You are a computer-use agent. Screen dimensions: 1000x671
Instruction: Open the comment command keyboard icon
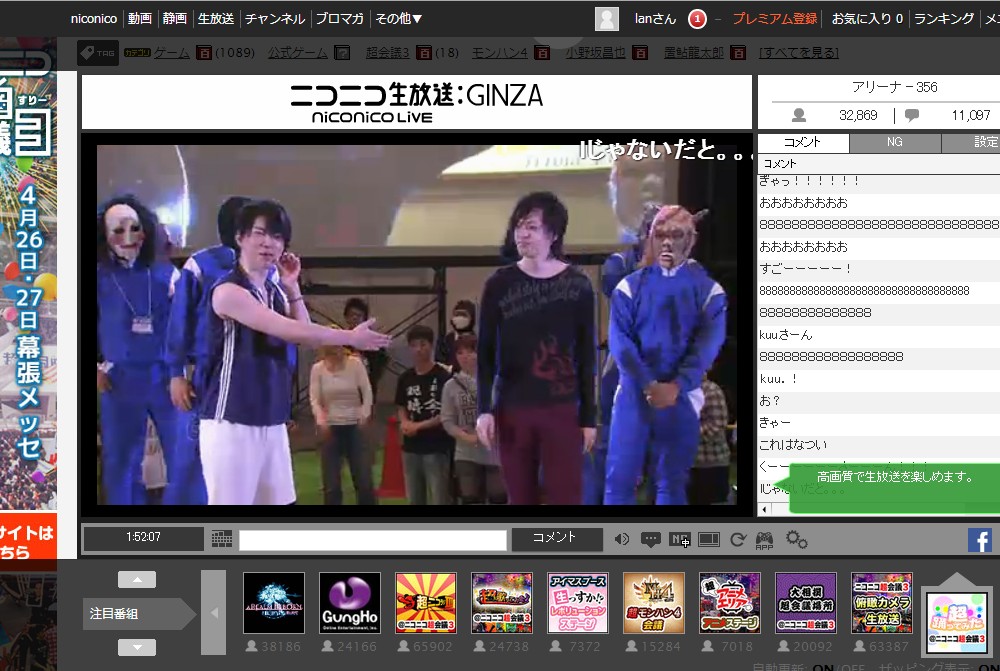click(x=221, y=539)
